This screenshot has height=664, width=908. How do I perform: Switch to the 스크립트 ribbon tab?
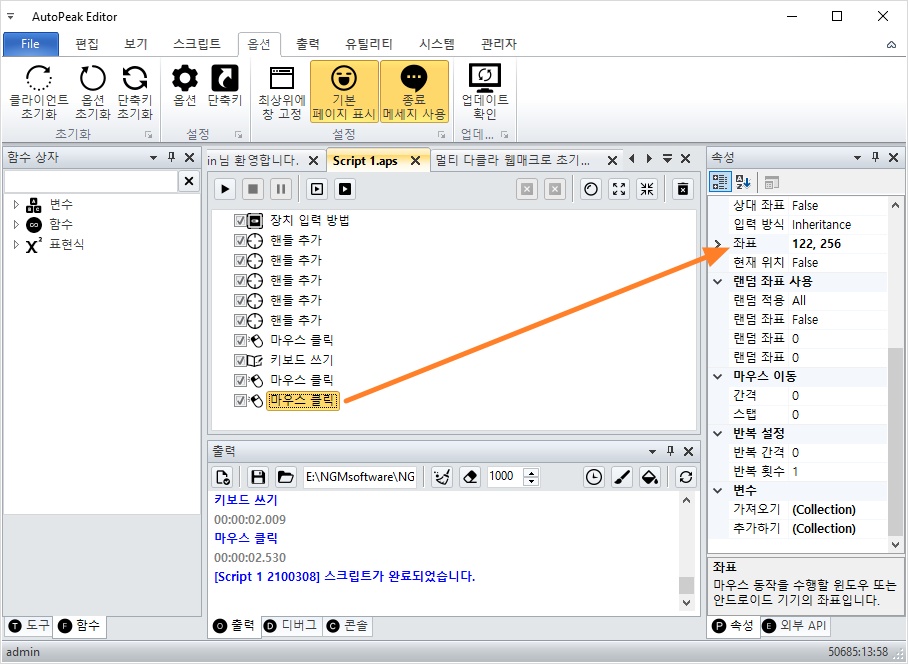(197, 44)
